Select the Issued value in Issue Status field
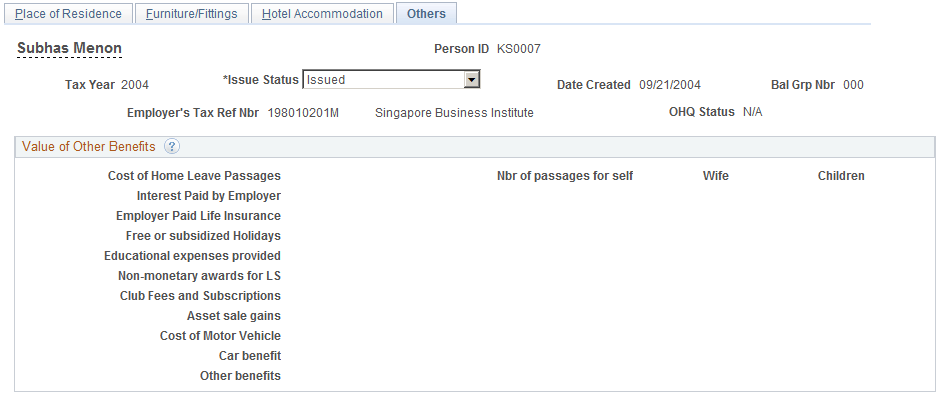The width and height of the screenshot is (939, 398). 384,80
